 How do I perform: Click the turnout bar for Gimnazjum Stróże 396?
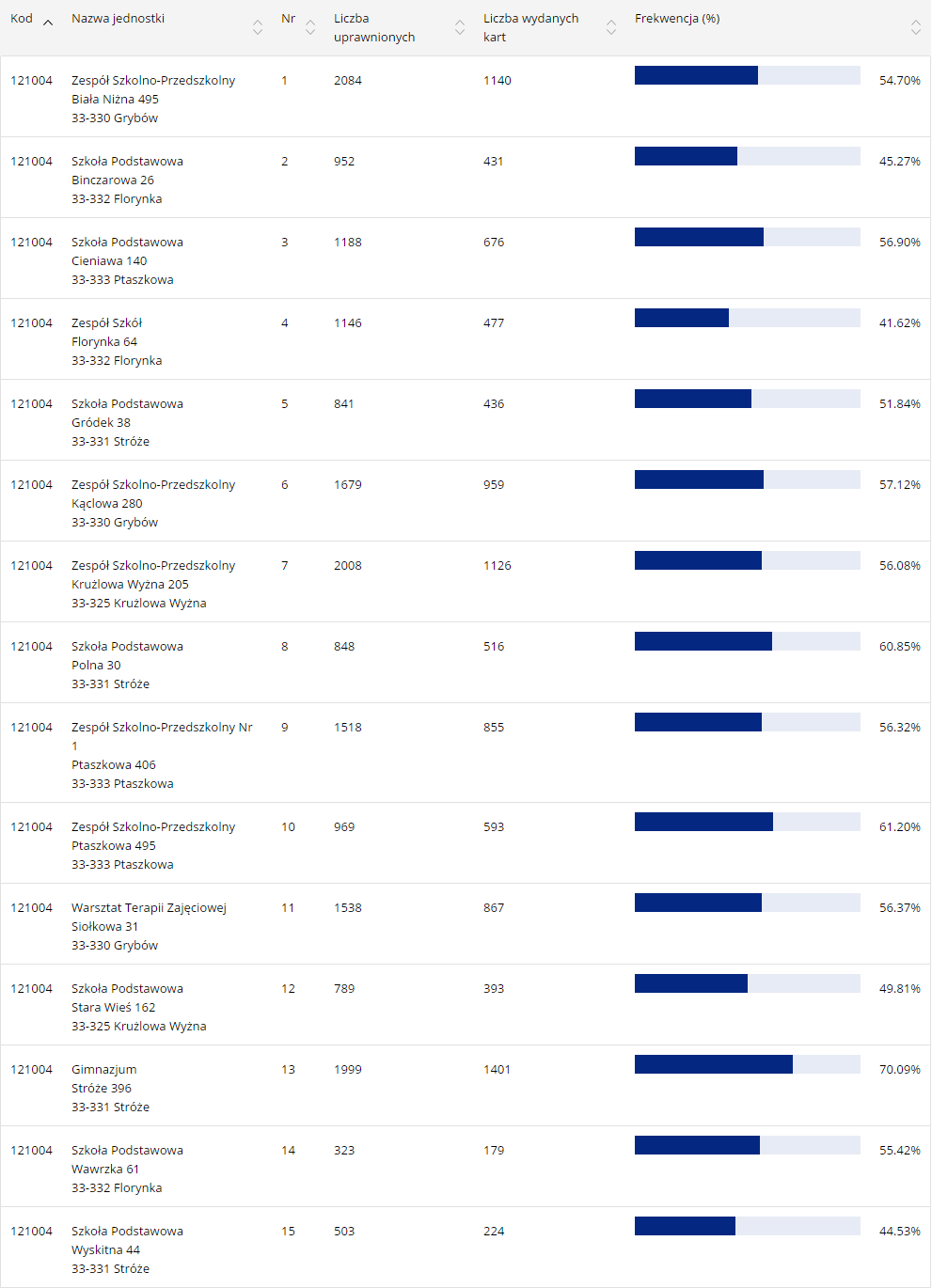click(747, 1064)
